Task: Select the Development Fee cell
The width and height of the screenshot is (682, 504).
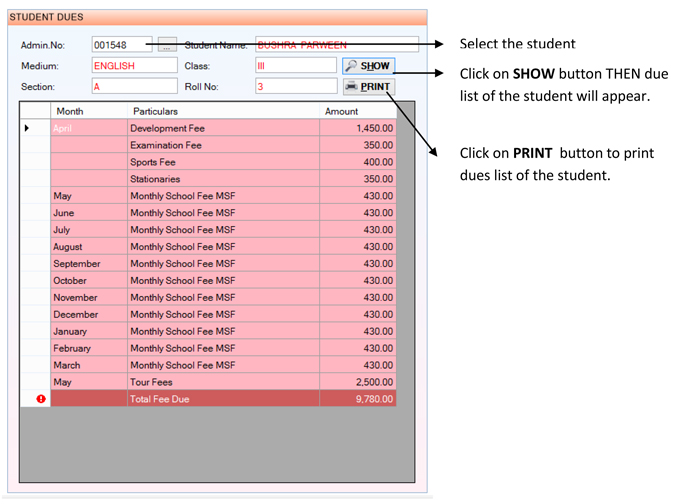Action: [x=224, y=128]
